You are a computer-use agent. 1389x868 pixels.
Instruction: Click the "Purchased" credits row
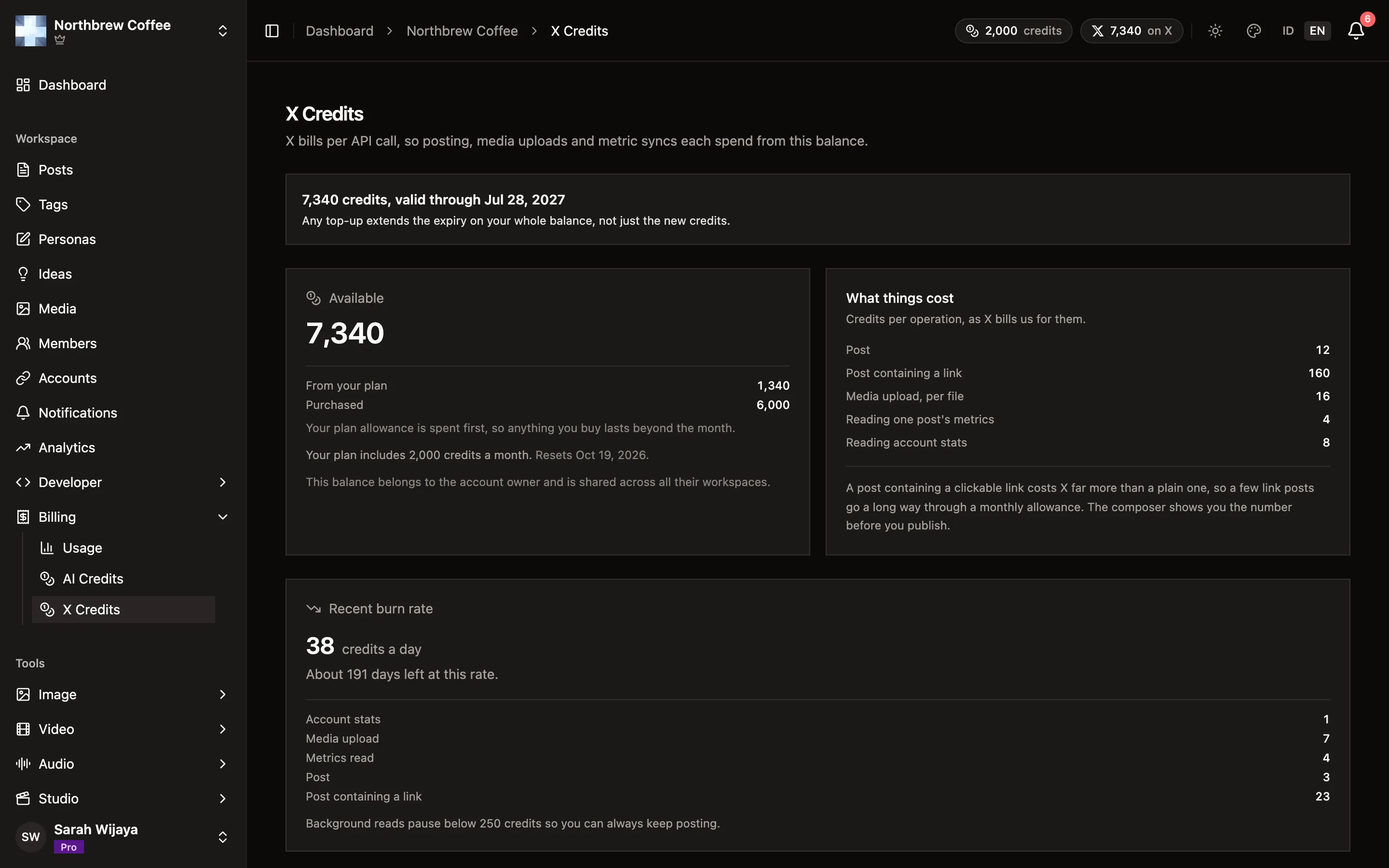point(547,405)
